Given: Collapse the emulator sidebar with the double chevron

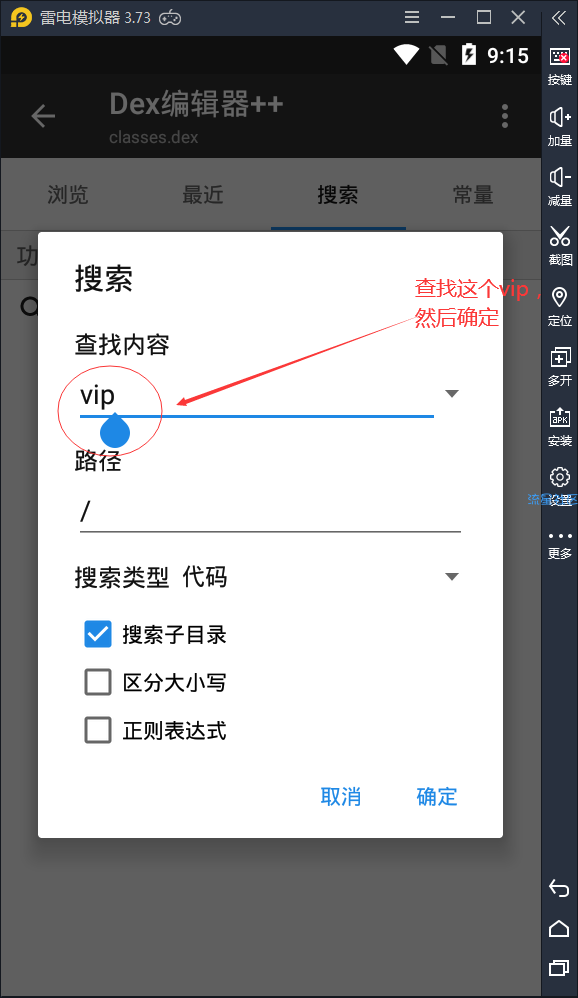Looking at the screenshot, I should click(559, 18).
